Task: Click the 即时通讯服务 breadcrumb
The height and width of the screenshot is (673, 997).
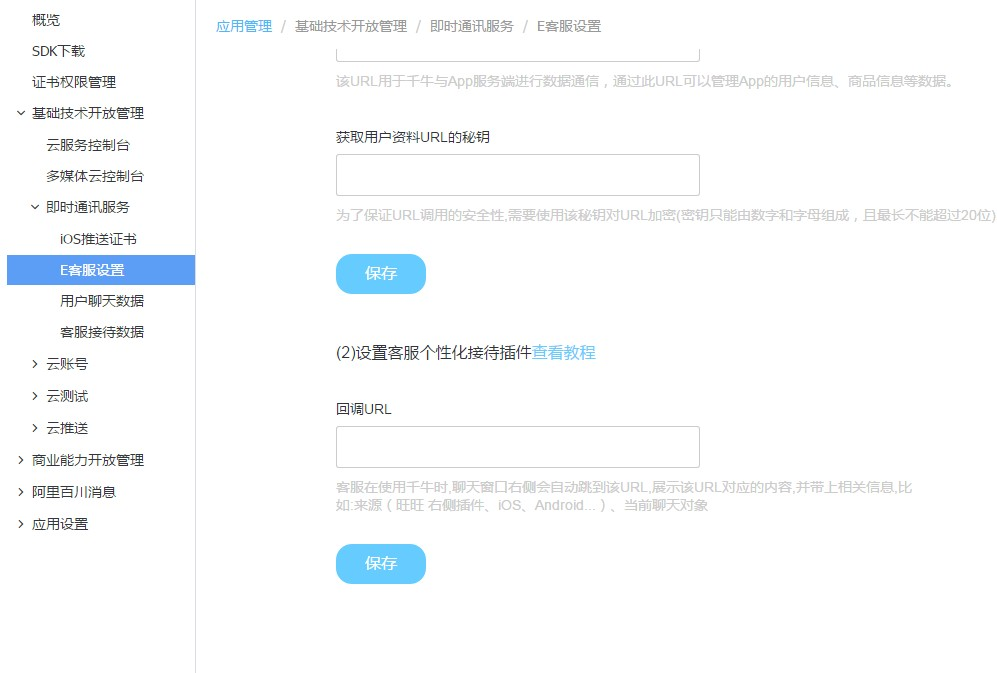Action: click(471, 26)
